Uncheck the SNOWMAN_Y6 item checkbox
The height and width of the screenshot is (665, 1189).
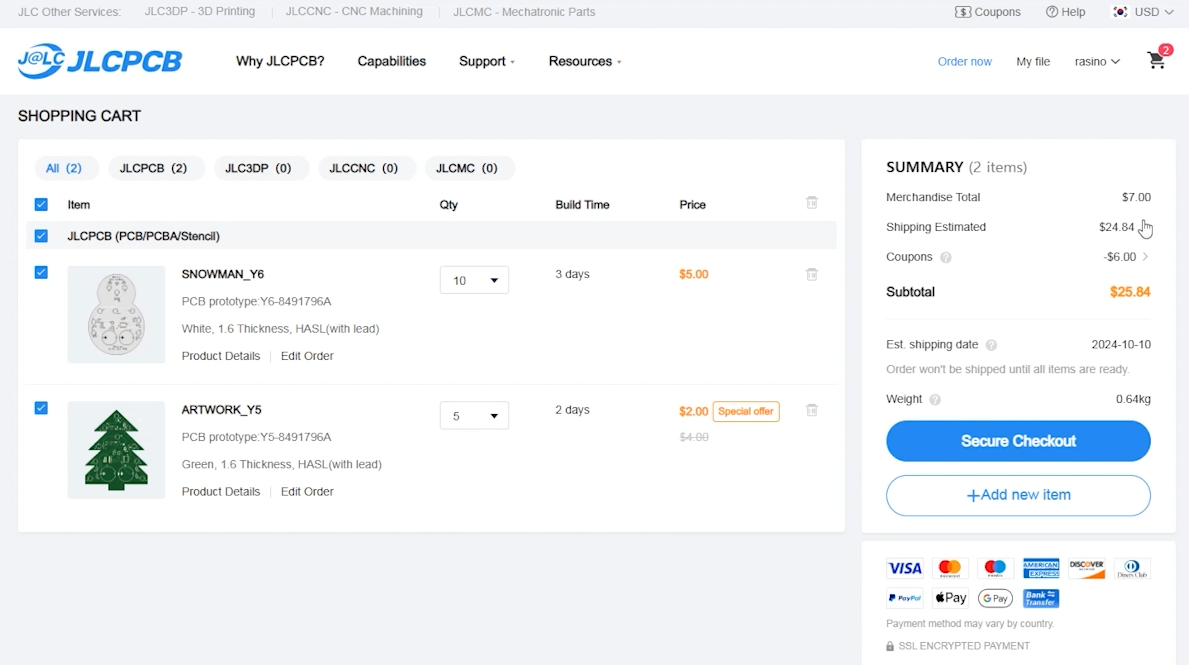tap(41, 272)
